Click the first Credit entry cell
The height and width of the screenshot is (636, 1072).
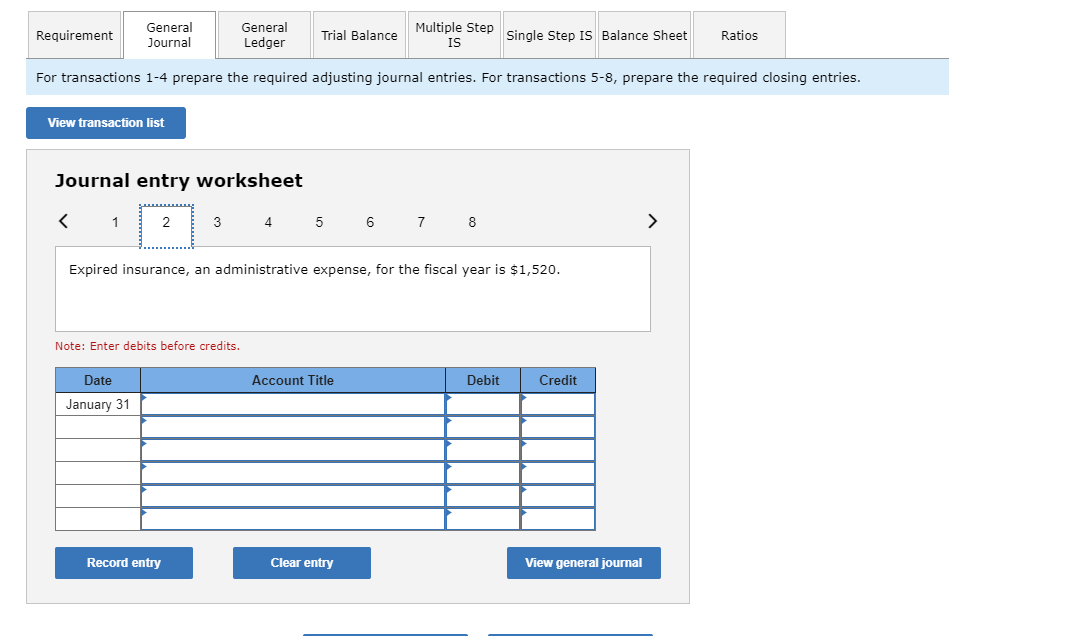[558, 404]
